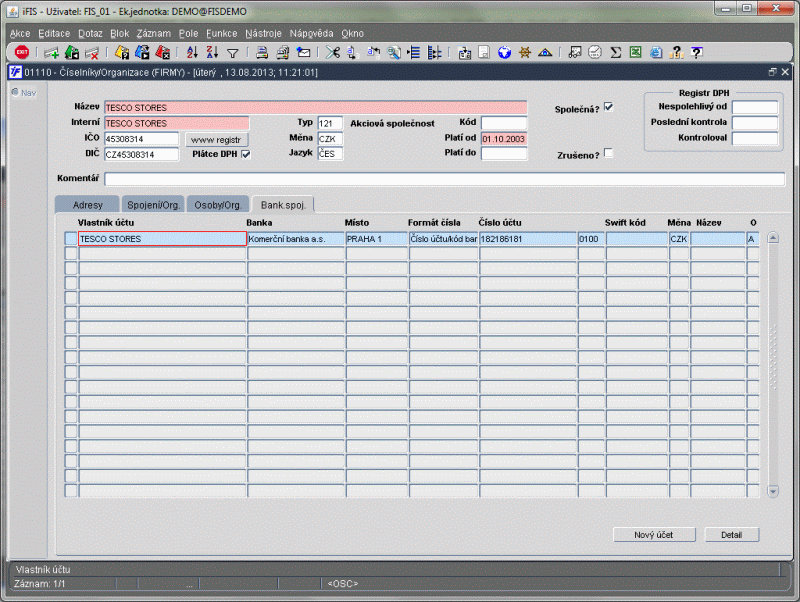800x602 pixels.
Task: Click the envelope mail icon
Action: [304, 53]
